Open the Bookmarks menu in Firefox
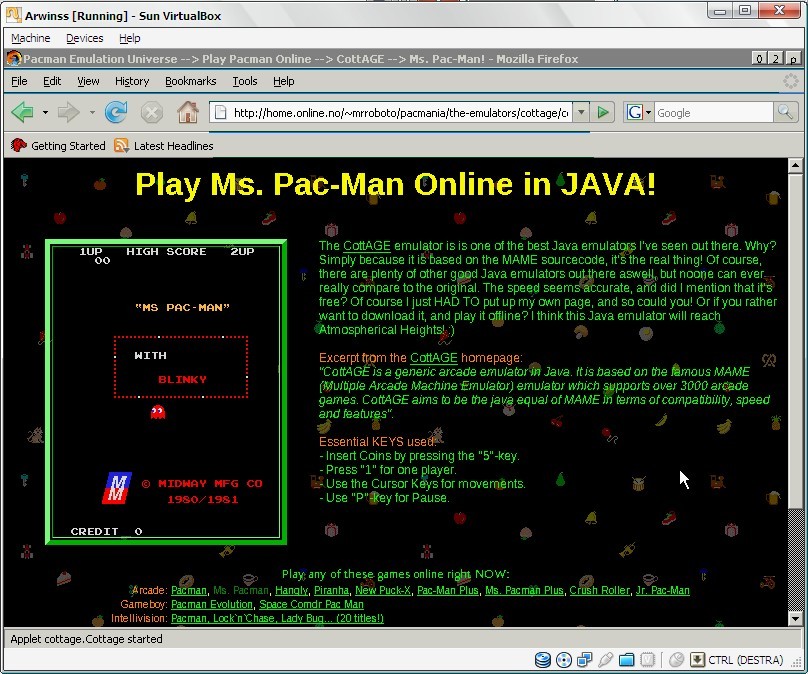The width and height of the screenshot is (808, 674). point(190,81)
